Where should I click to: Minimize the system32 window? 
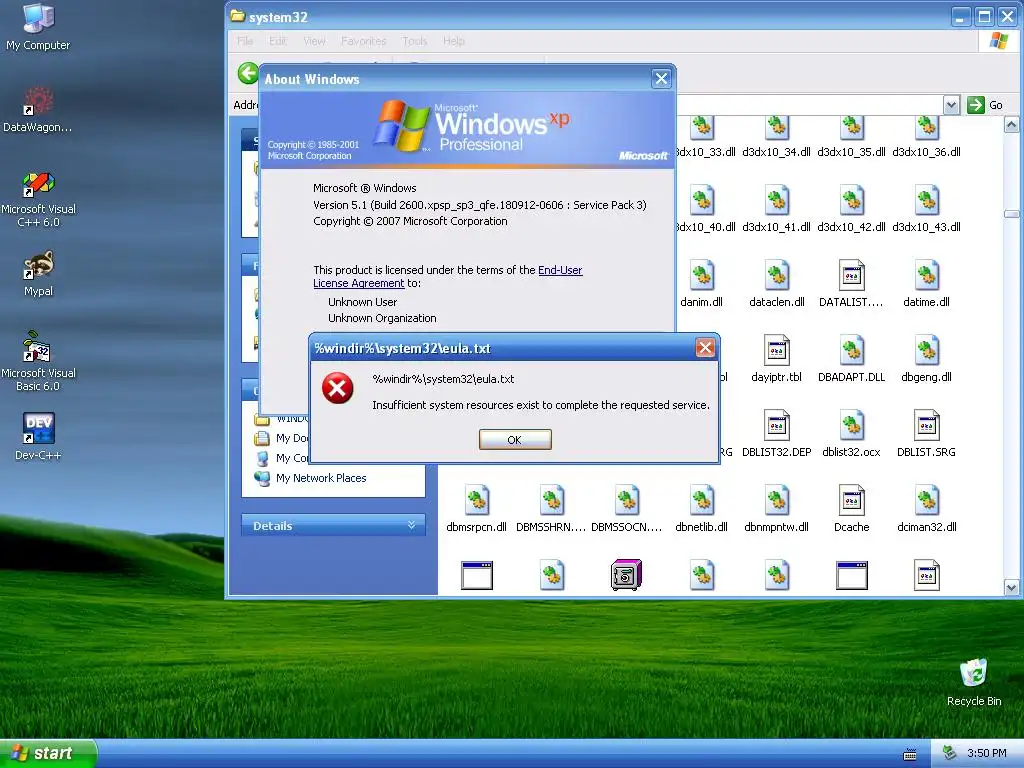point(960,16)
